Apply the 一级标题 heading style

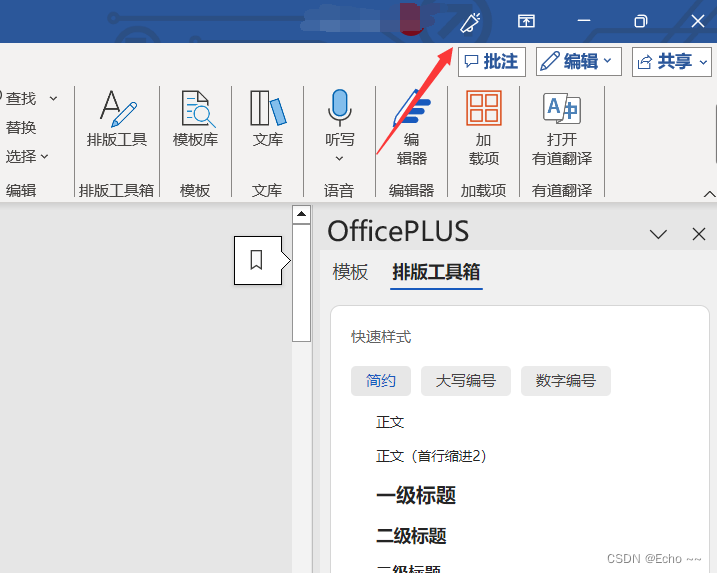[416, 495]
